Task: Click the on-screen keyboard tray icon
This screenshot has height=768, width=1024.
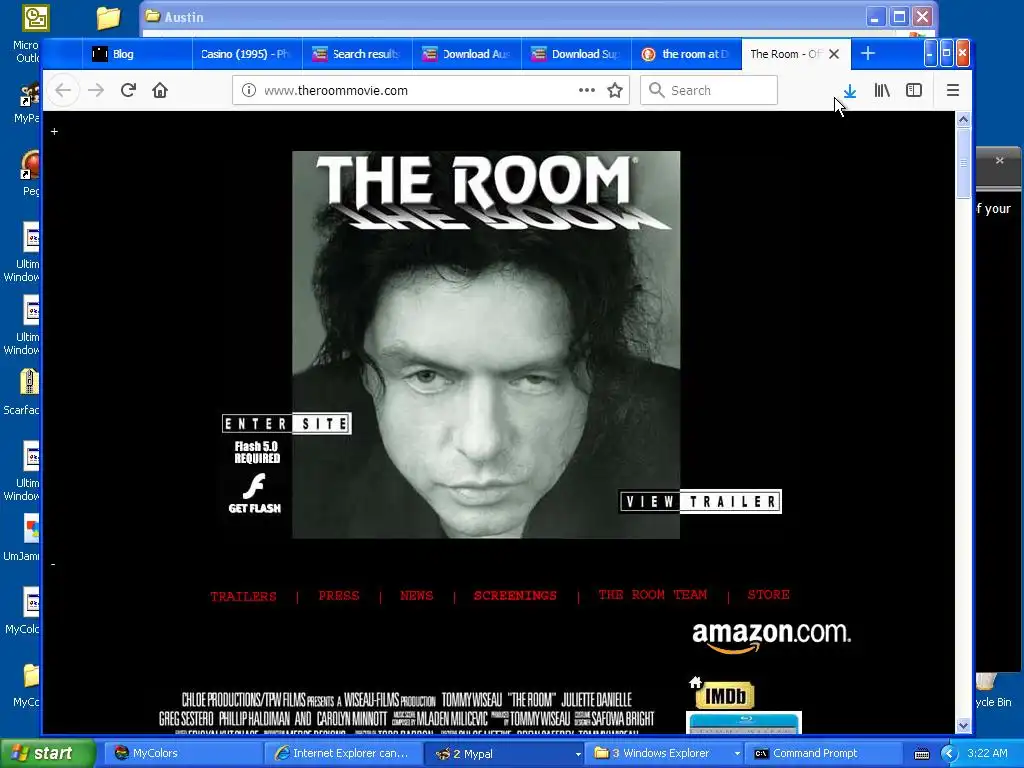Action: (x=921, y=754)
